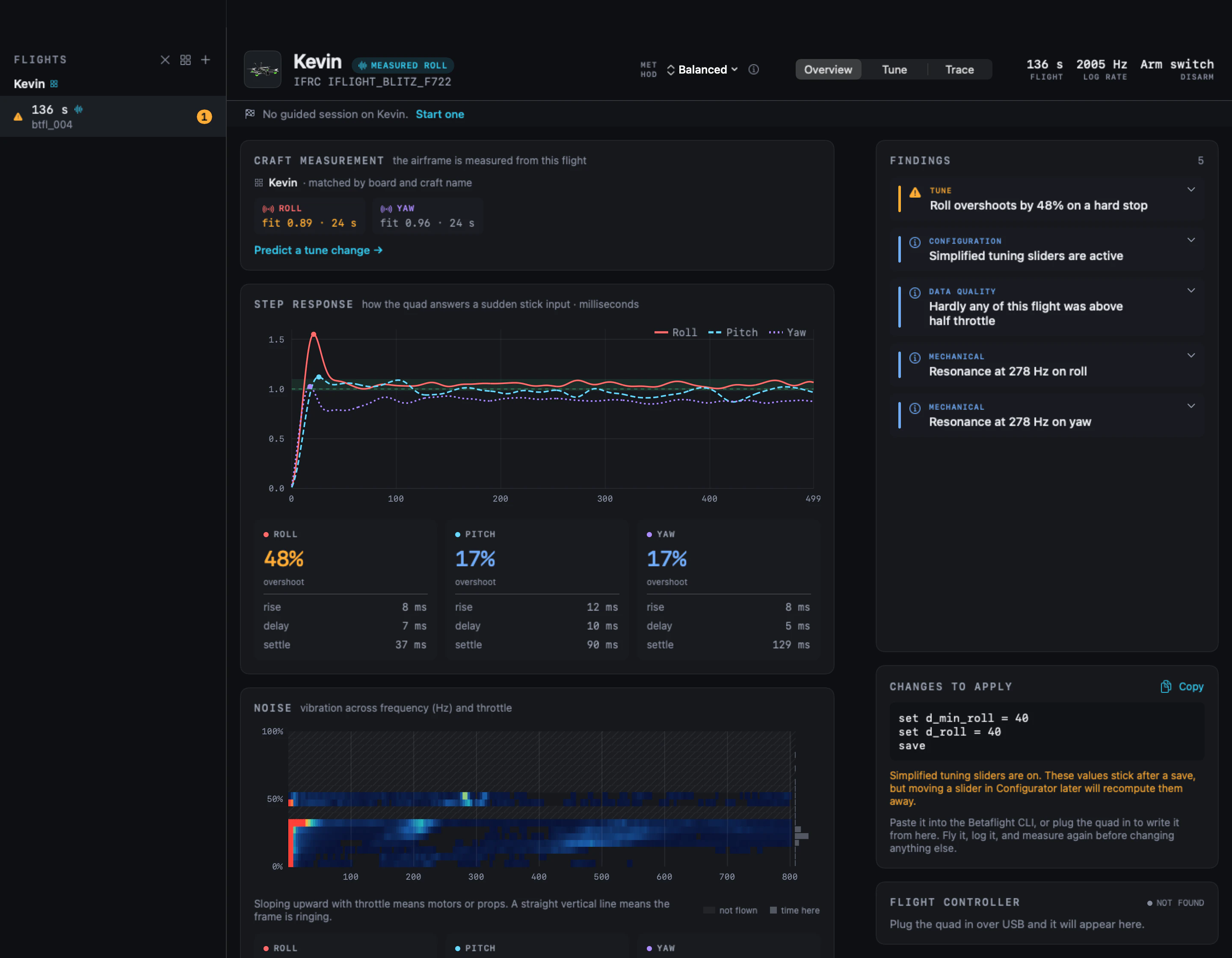The width and height of the screenshot is (1232, 958).
Task: Click the flag icon before 'No guided session'
Action: tap(250, 114)
